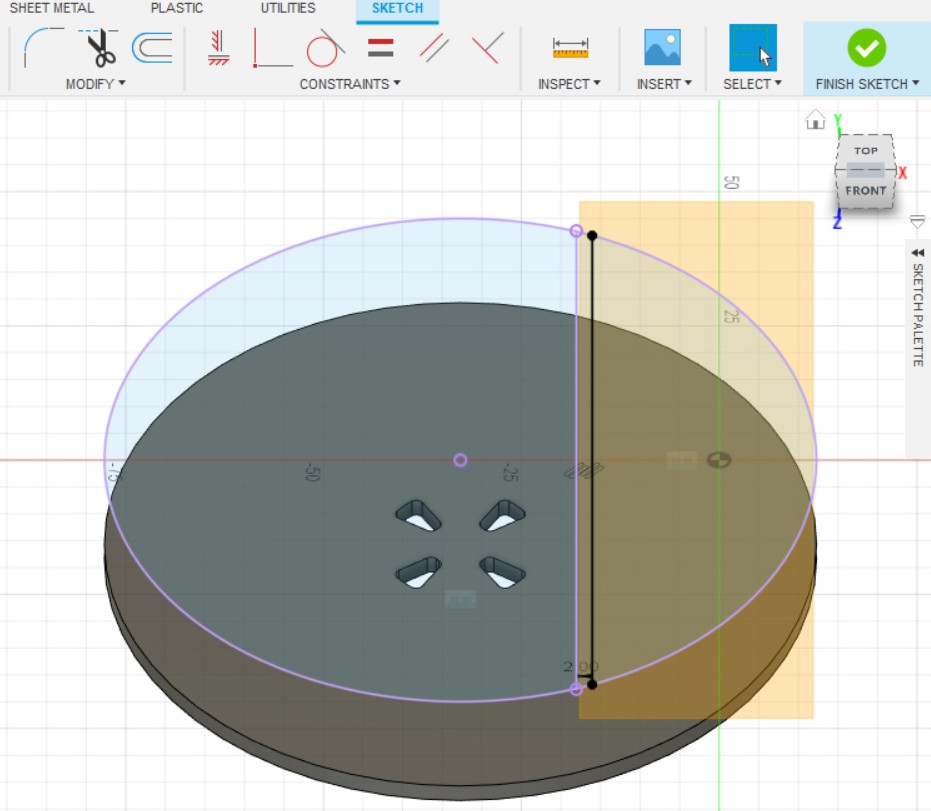
Task: Select the Parallel constraint icon
Action: point(434,47)
